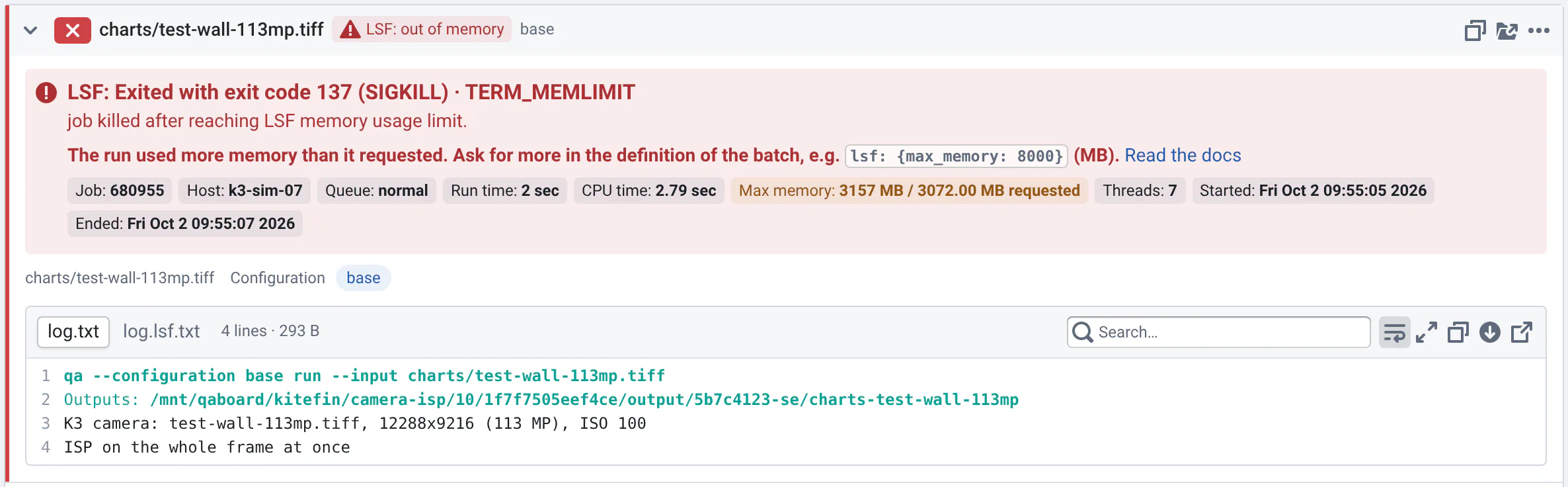Click the LSF: out of memory warning badge
This screenshot has height=487, width=1568.
point(422,29)
